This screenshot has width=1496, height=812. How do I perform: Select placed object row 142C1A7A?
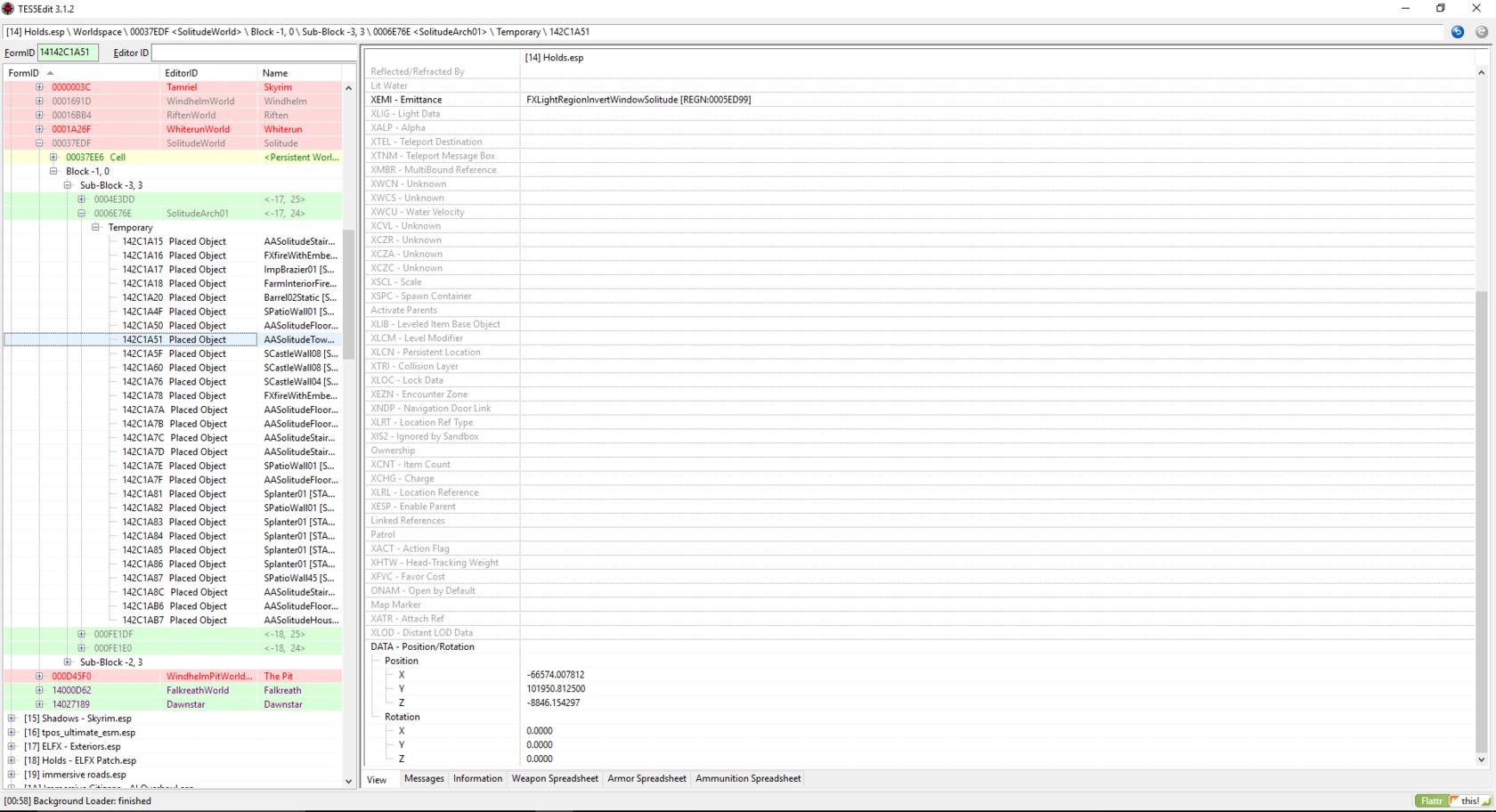pos(174,410)
